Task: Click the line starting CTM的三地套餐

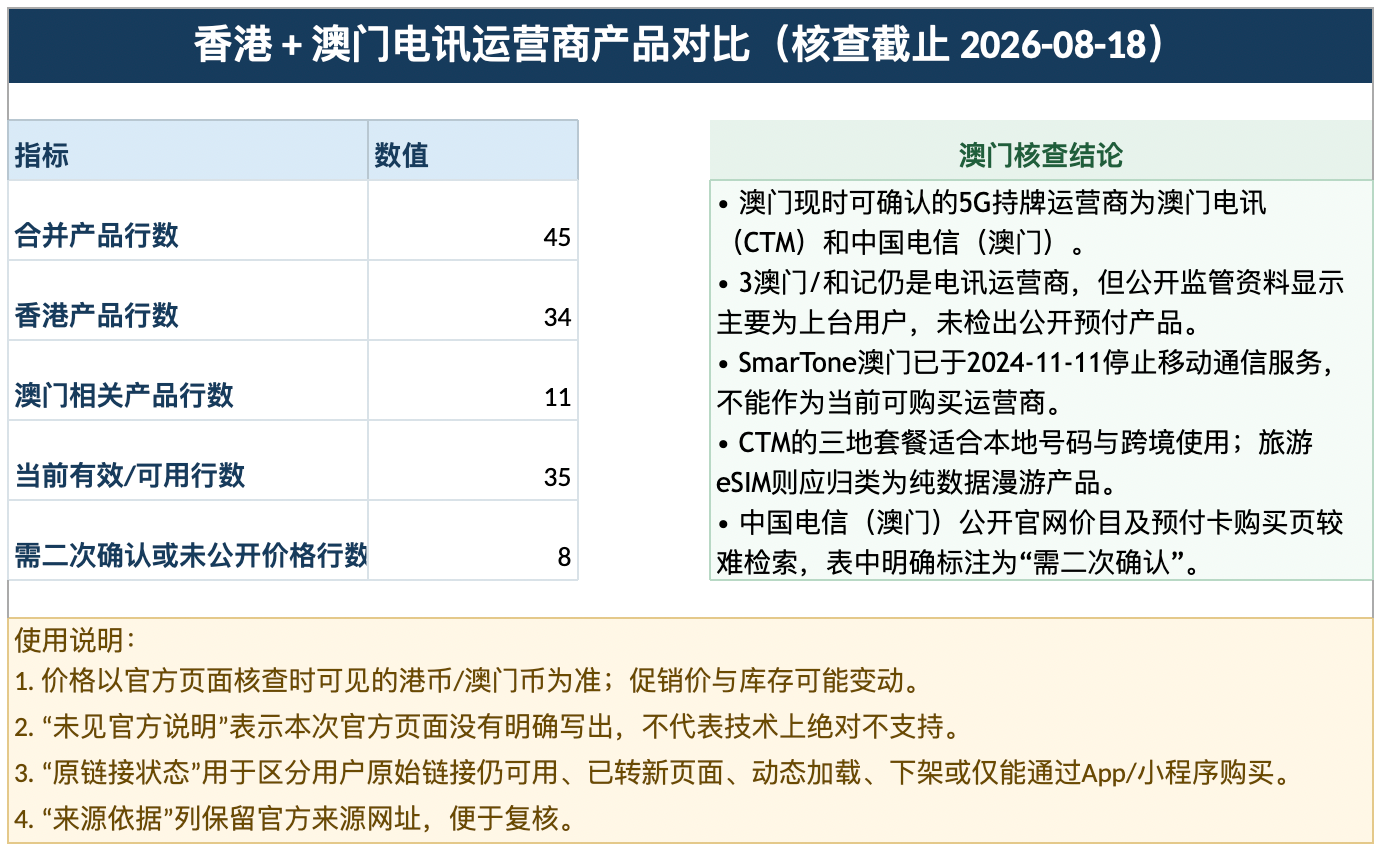Action: pyautogui.click(x=1016, y=461)
